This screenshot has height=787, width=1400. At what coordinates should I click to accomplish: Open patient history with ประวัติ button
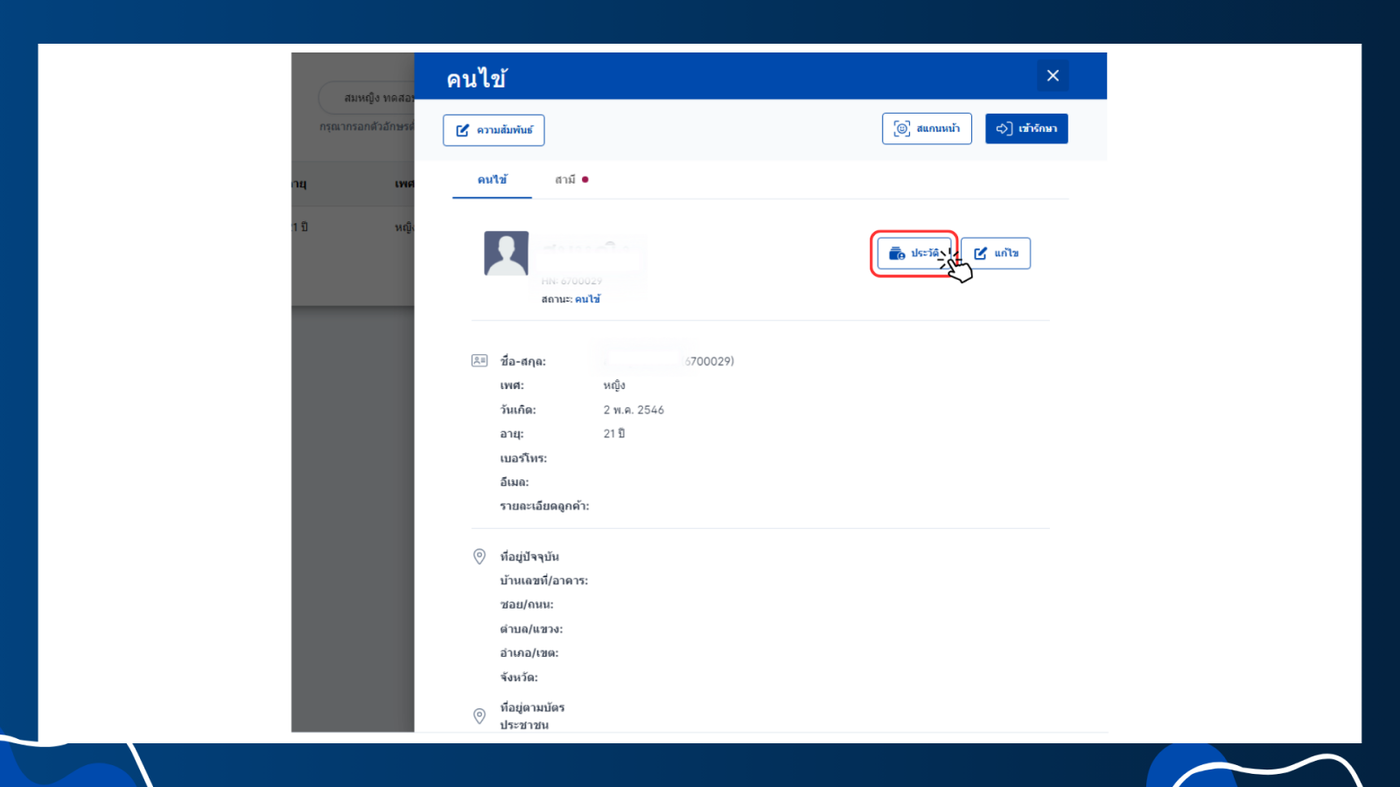914,253
